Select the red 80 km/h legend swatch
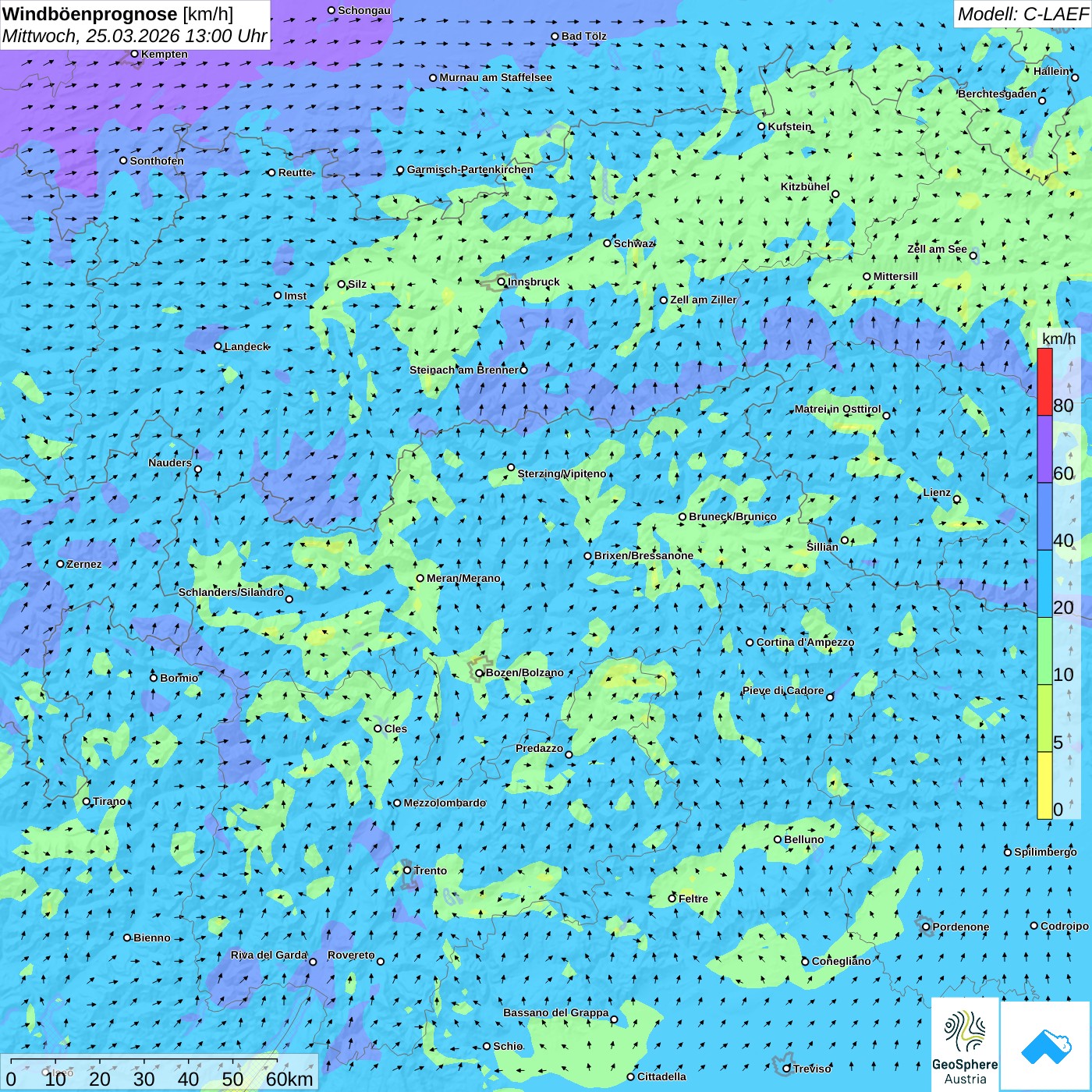 pyautogui.click(x=1044, y=381)
